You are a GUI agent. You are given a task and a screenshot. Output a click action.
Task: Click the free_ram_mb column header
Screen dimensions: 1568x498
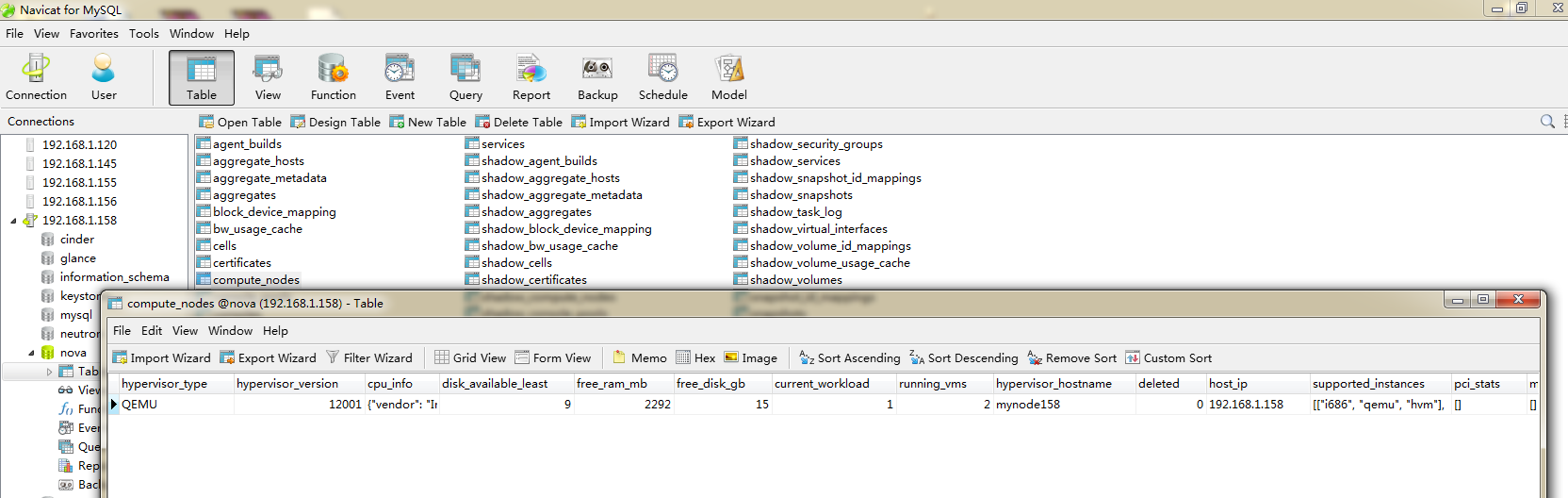624,383
